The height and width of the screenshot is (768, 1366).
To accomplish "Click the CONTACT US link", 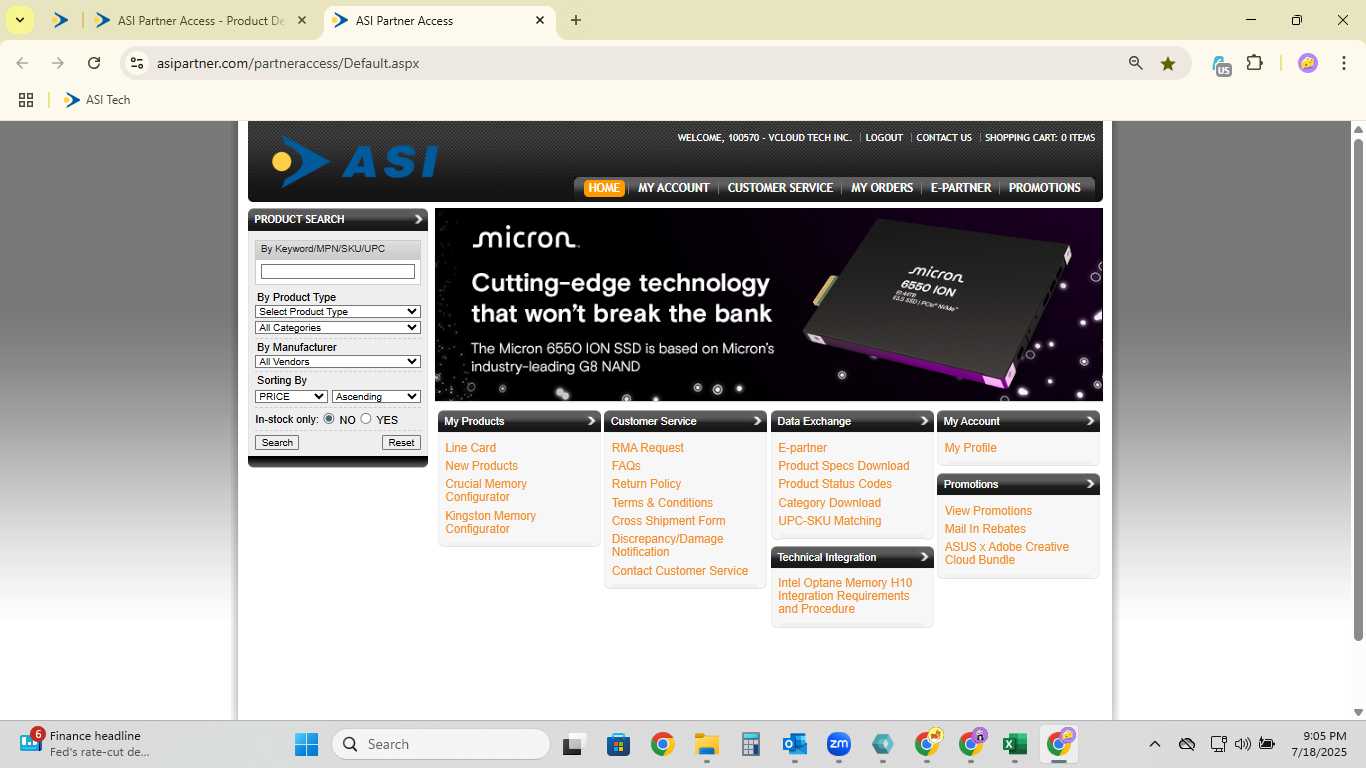I will [x=944, y=138].
